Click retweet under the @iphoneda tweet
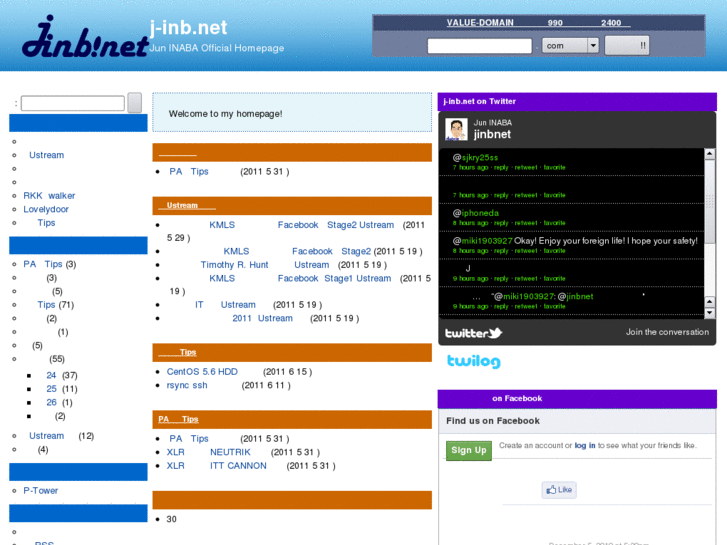This screenshot has height=545, width=727. click(526, 223)
